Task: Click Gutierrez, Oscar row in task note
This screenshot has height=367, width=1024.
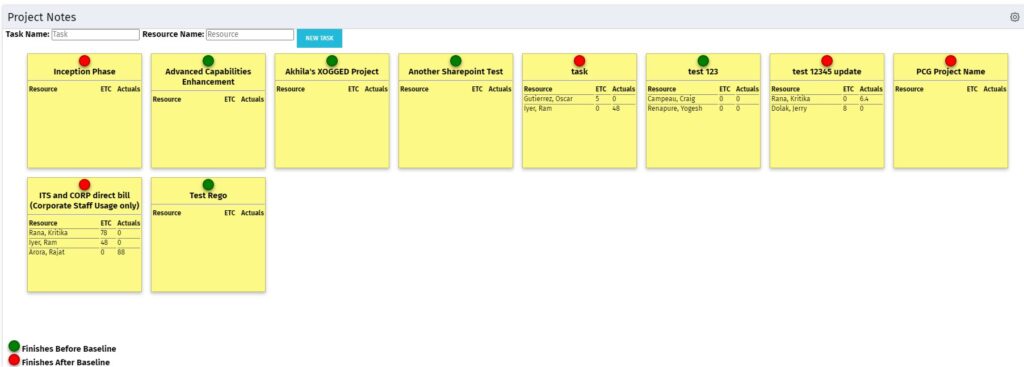Action: point(579,99)
